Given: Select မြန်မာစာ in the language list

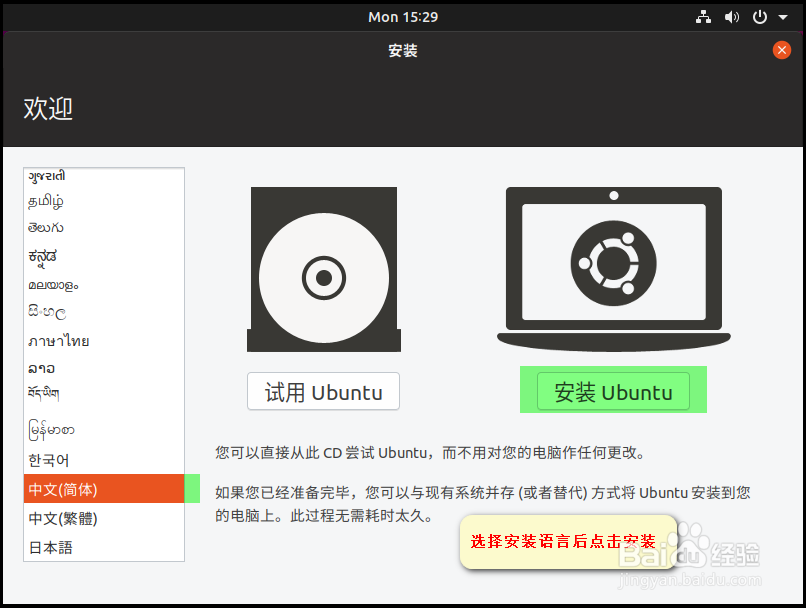Looking at the screenshot, I should [104, 429].
